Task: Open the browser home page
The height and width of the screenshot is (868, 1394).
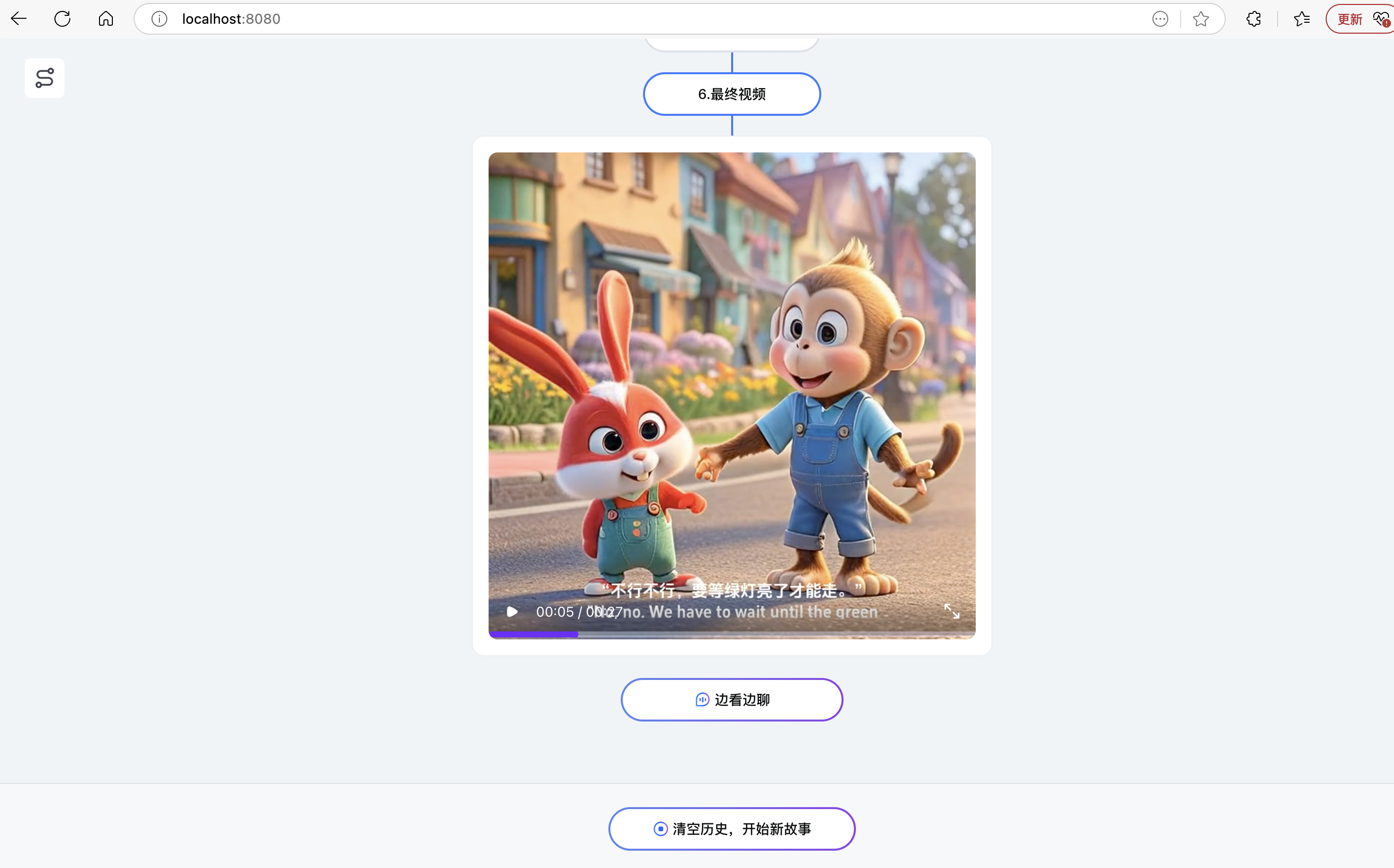Action: click(105, 19)
